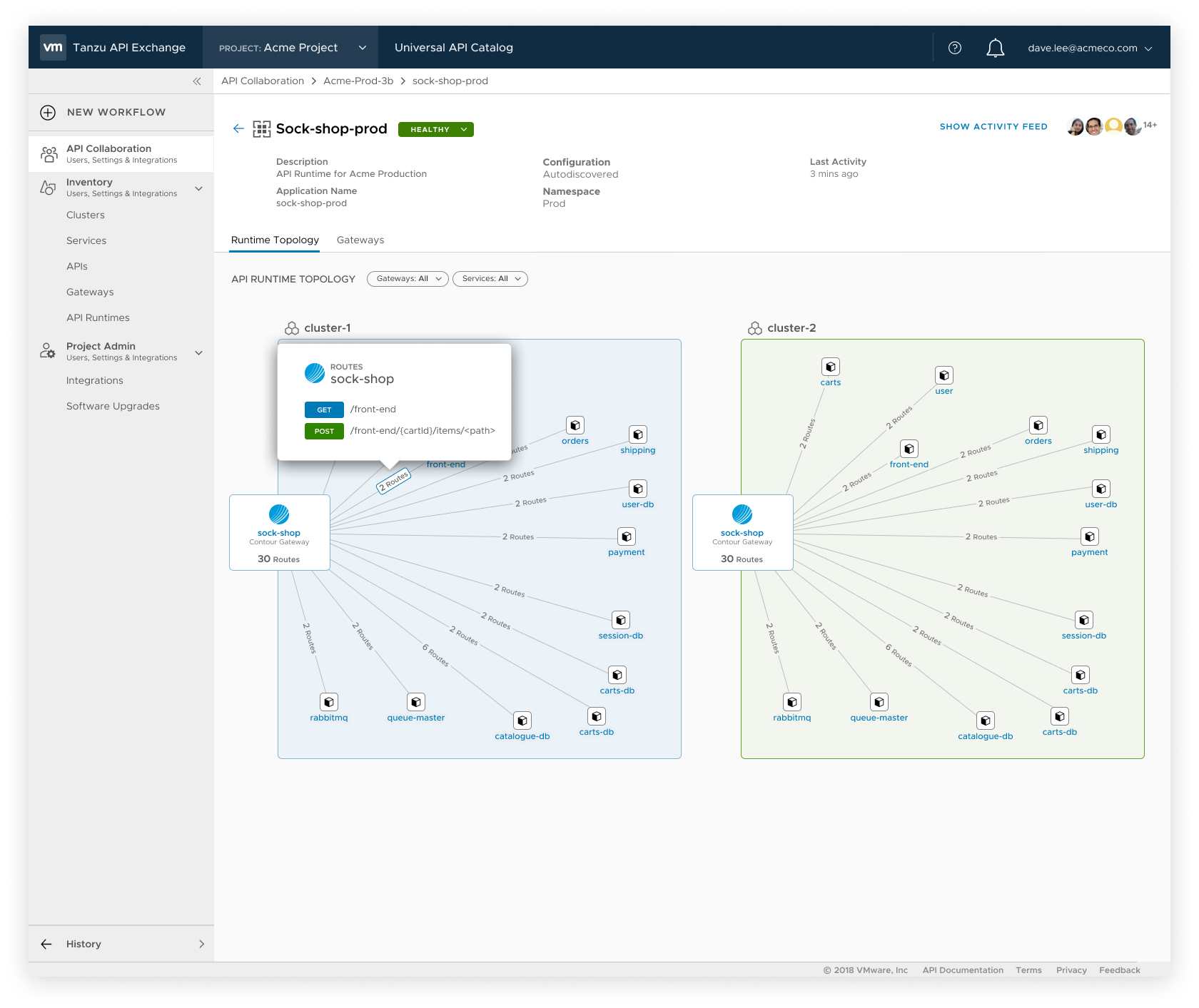1199x1008 pixels.
Task: Select the carts-db node beside catalogue-db in cluster-2
Action: pyautogui.click(x=1060, y=716)
